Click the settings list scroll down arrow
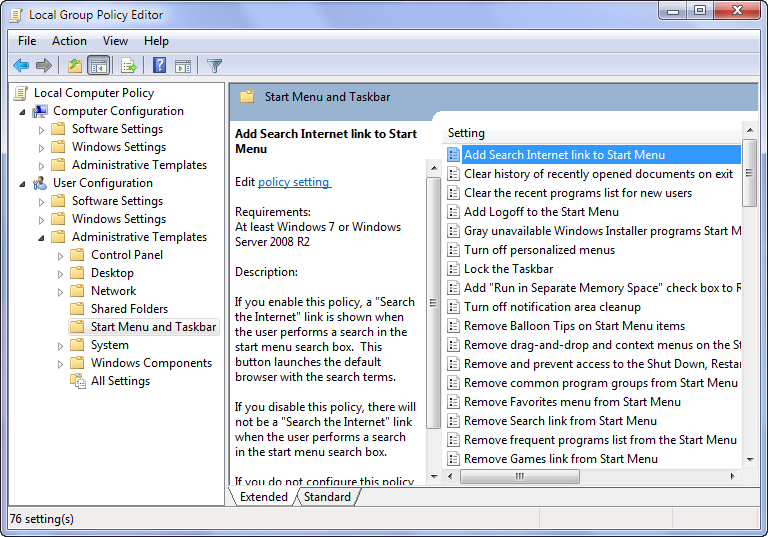Viewport: 768px width, 537px height. tap(750, 460)
